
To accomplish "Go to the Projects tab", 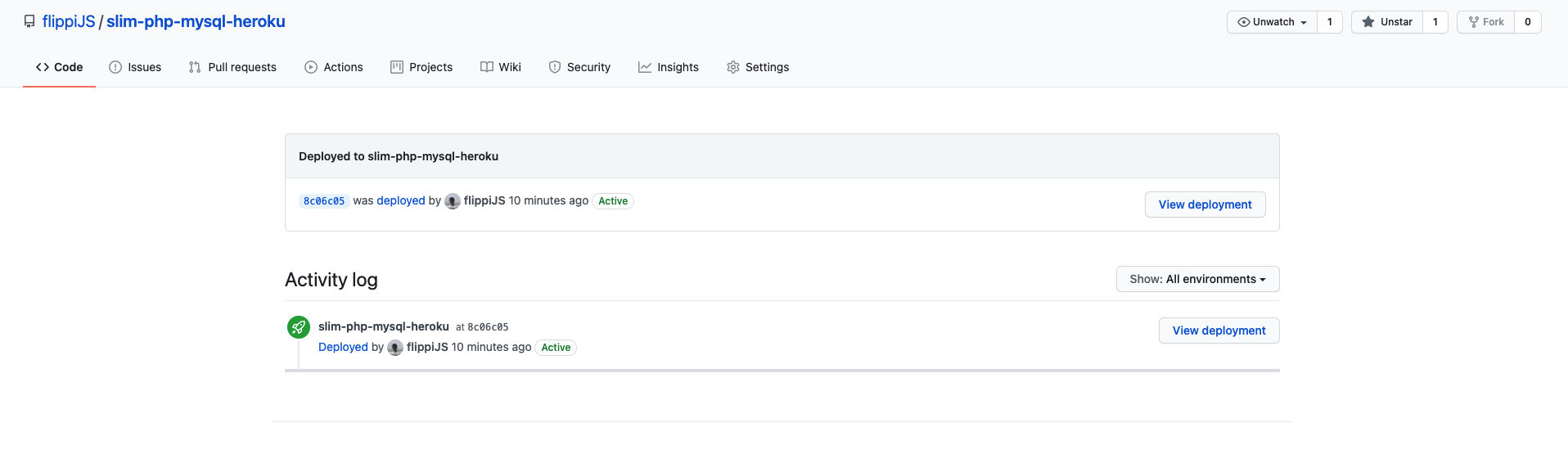I will [x=421, y=67].
